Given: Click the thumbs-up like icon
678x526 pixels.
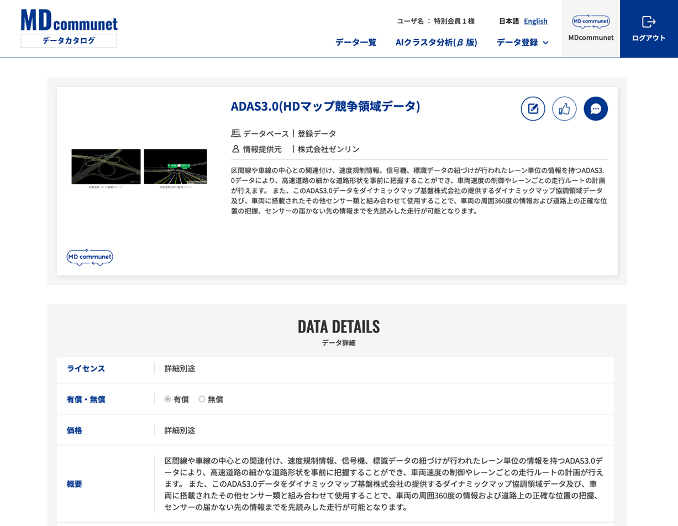Looking at the screenshot, I should 565,109.
